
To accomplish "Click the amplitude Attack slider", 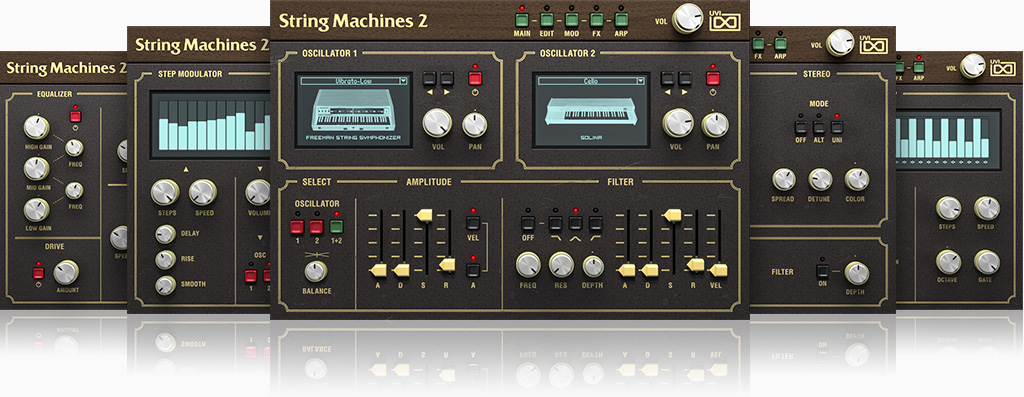I will click(x=377, y=269).
